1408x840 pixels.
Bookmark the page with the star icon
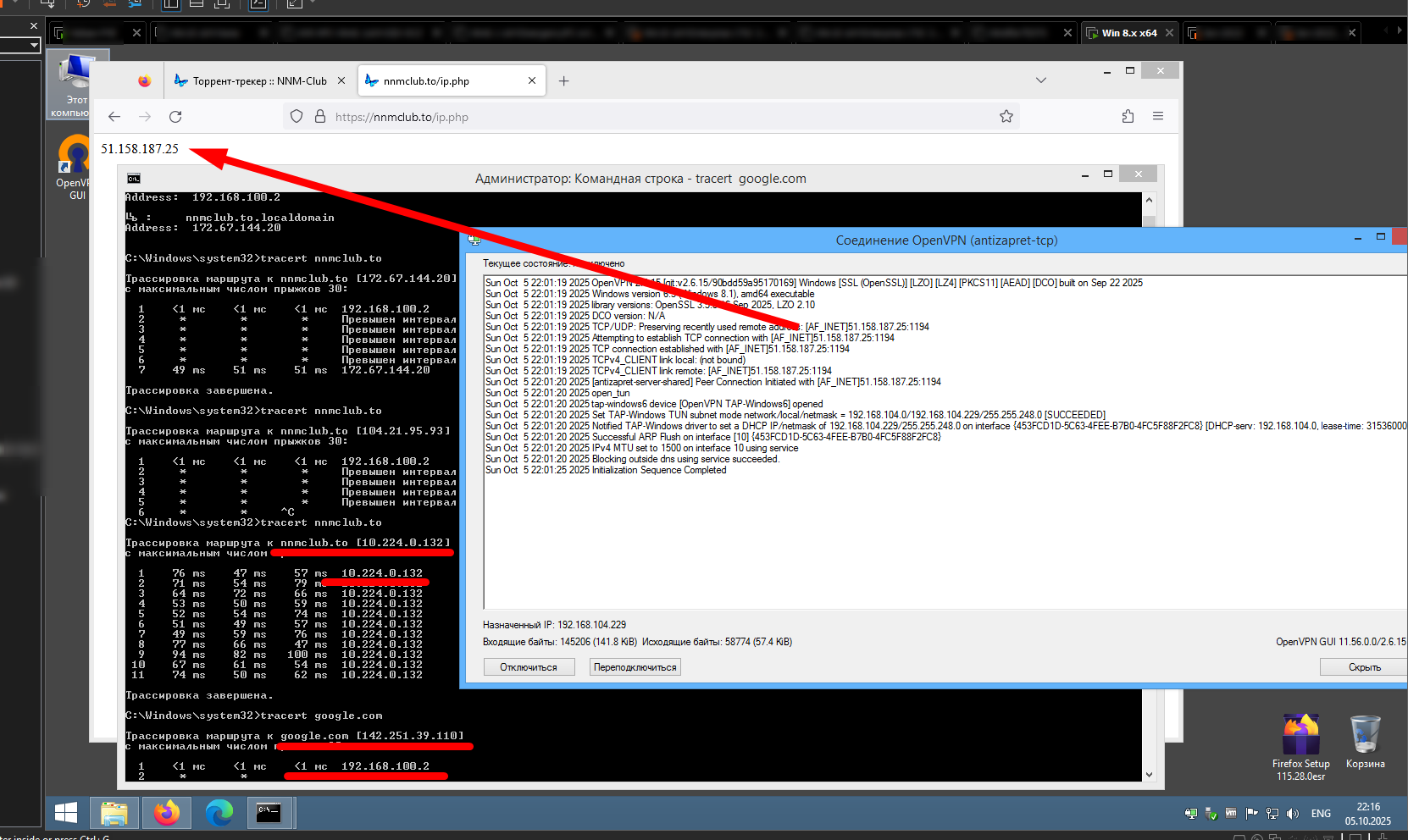pos(1006,117)
